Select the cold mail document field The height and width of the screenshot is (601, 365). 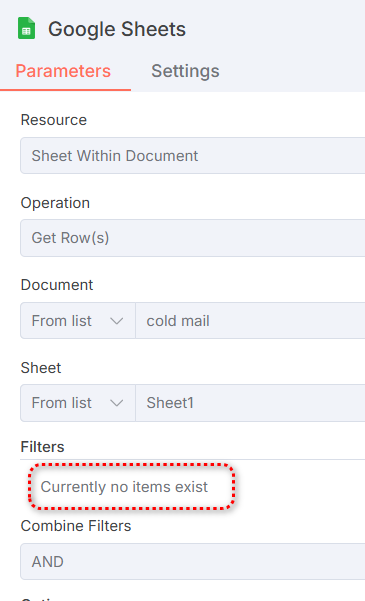coord(250,321)
